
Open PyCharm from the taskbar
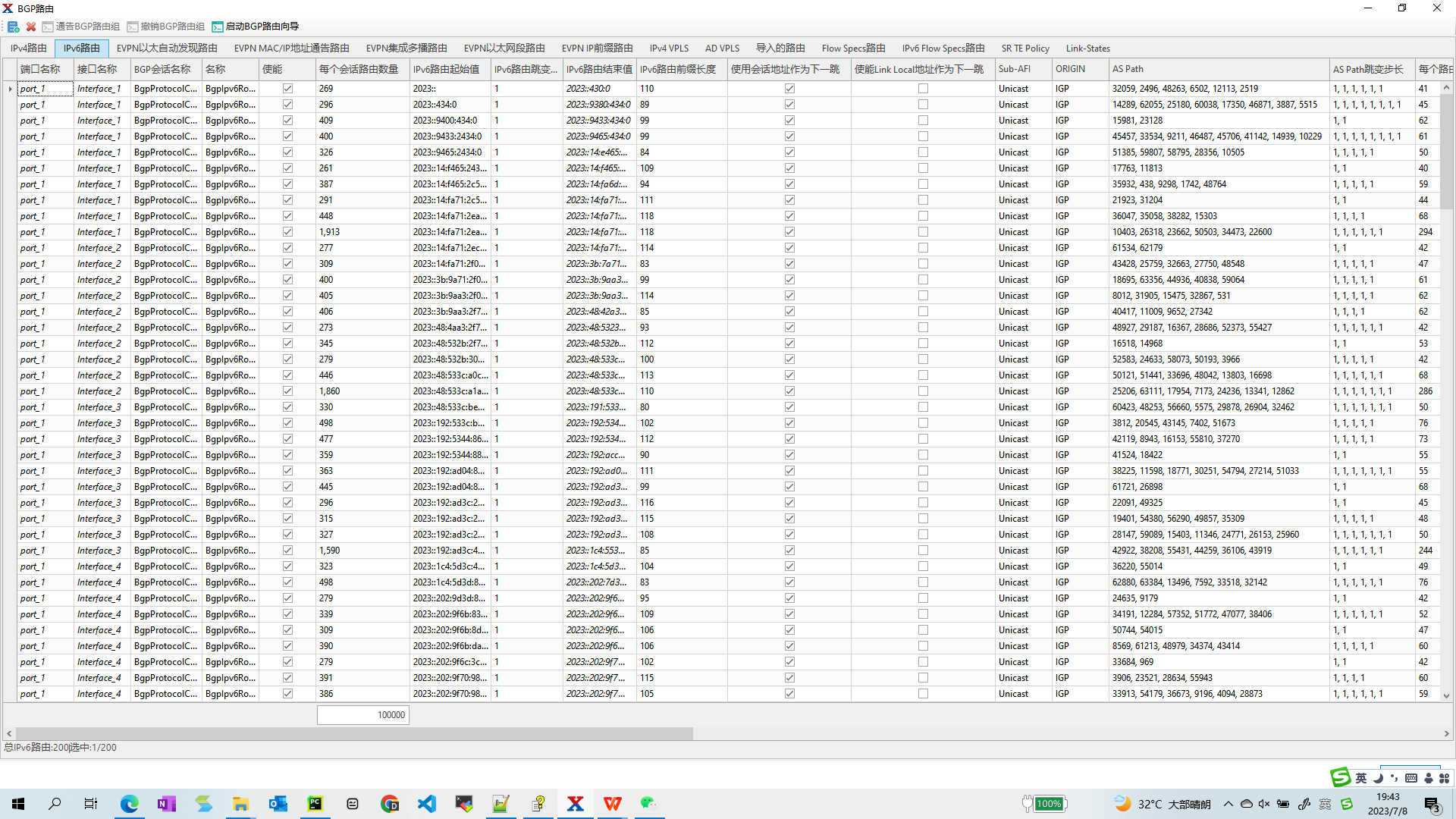click(x=315, y=804)
